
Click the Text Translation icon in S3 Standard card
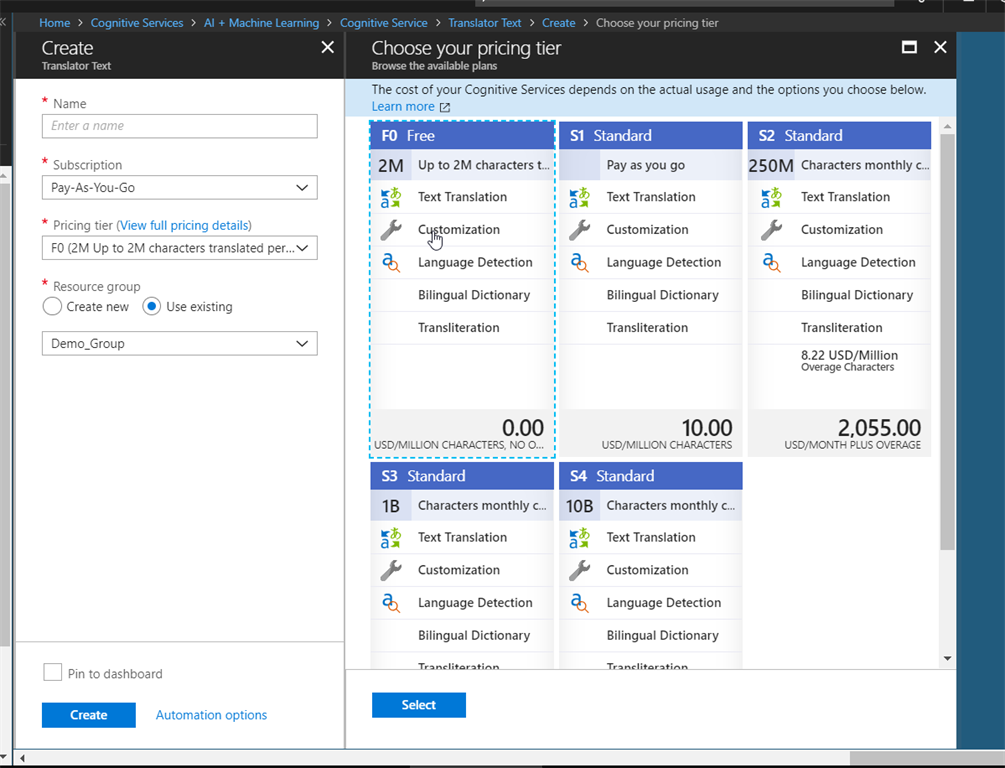pos(390,538)
